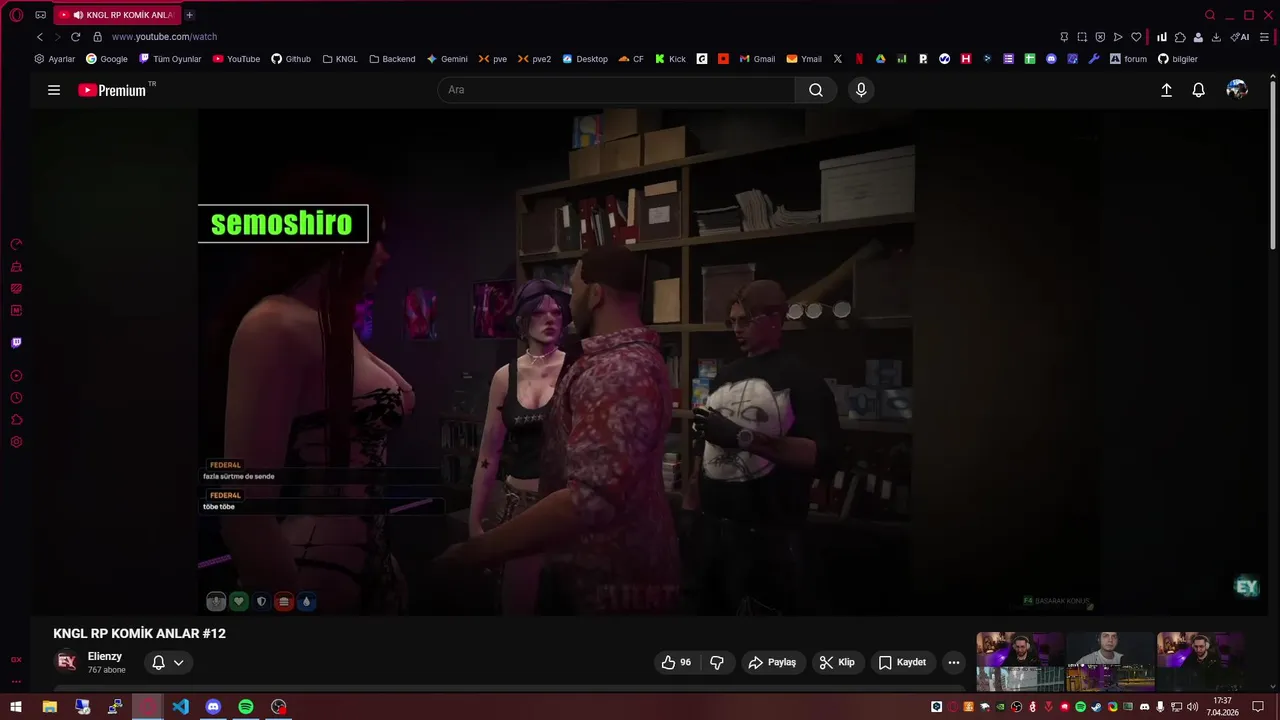
Task: Open the account avatar menu
Action: click(1237, 90)
